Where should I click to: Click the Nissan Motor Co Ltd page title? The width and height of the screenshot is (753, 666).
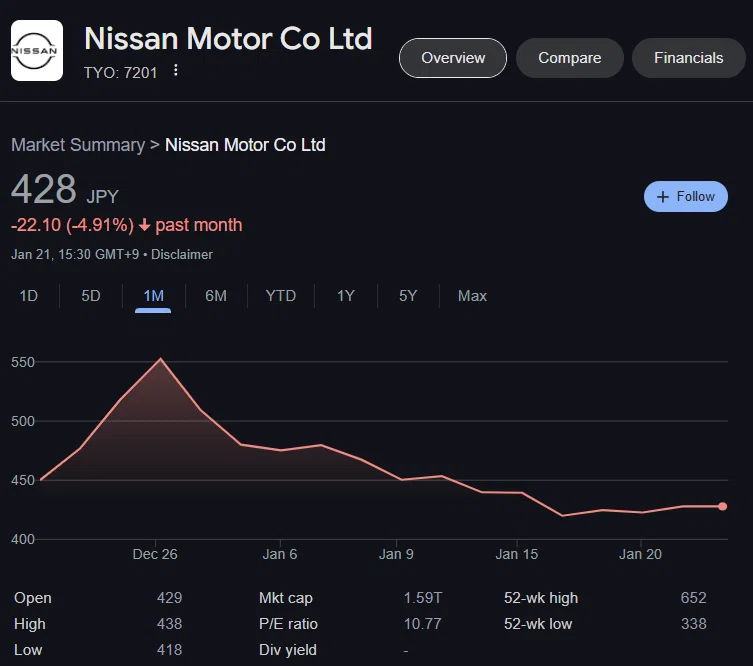click(228, 38)
